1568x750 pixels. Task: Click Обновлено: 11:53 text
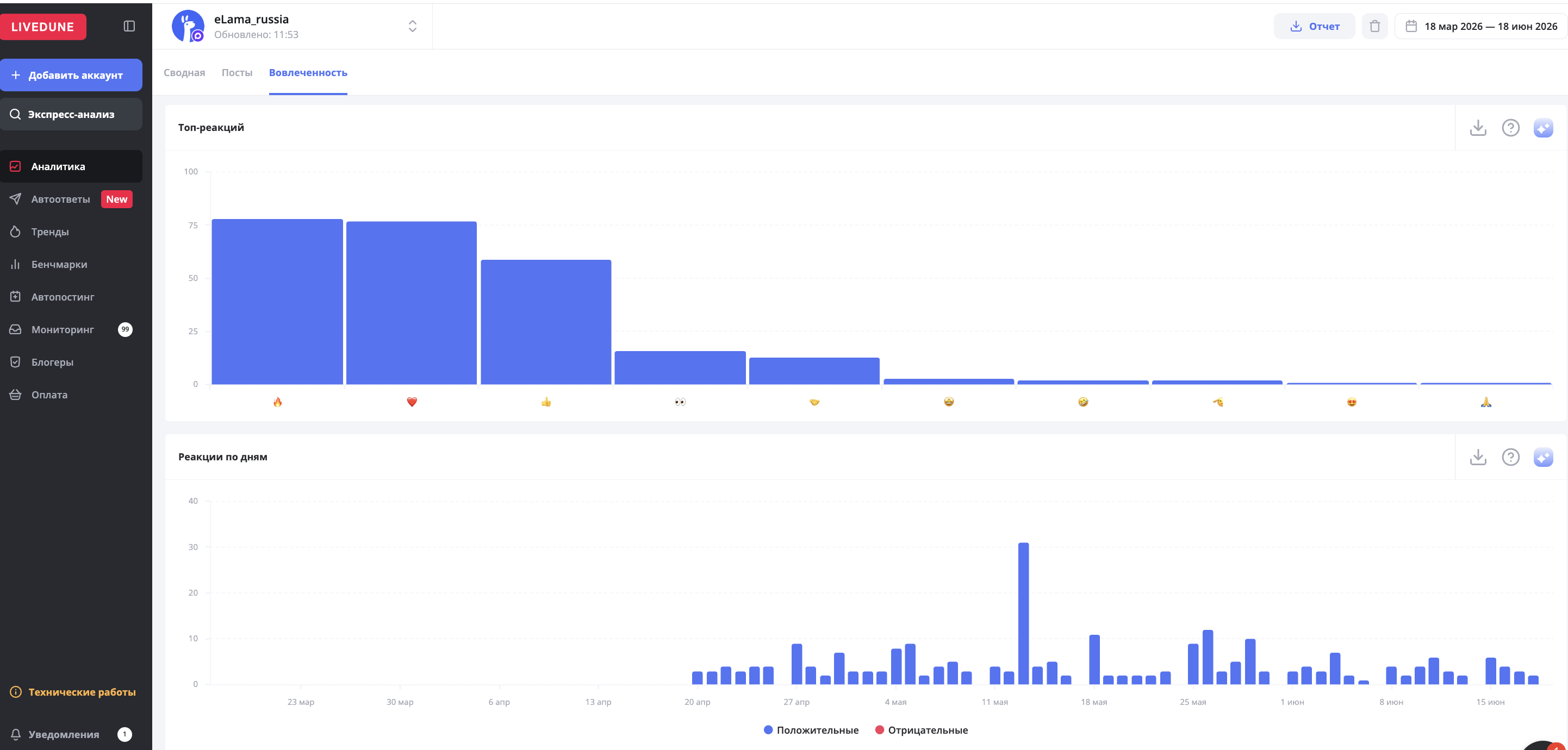[x=256, y=35]
